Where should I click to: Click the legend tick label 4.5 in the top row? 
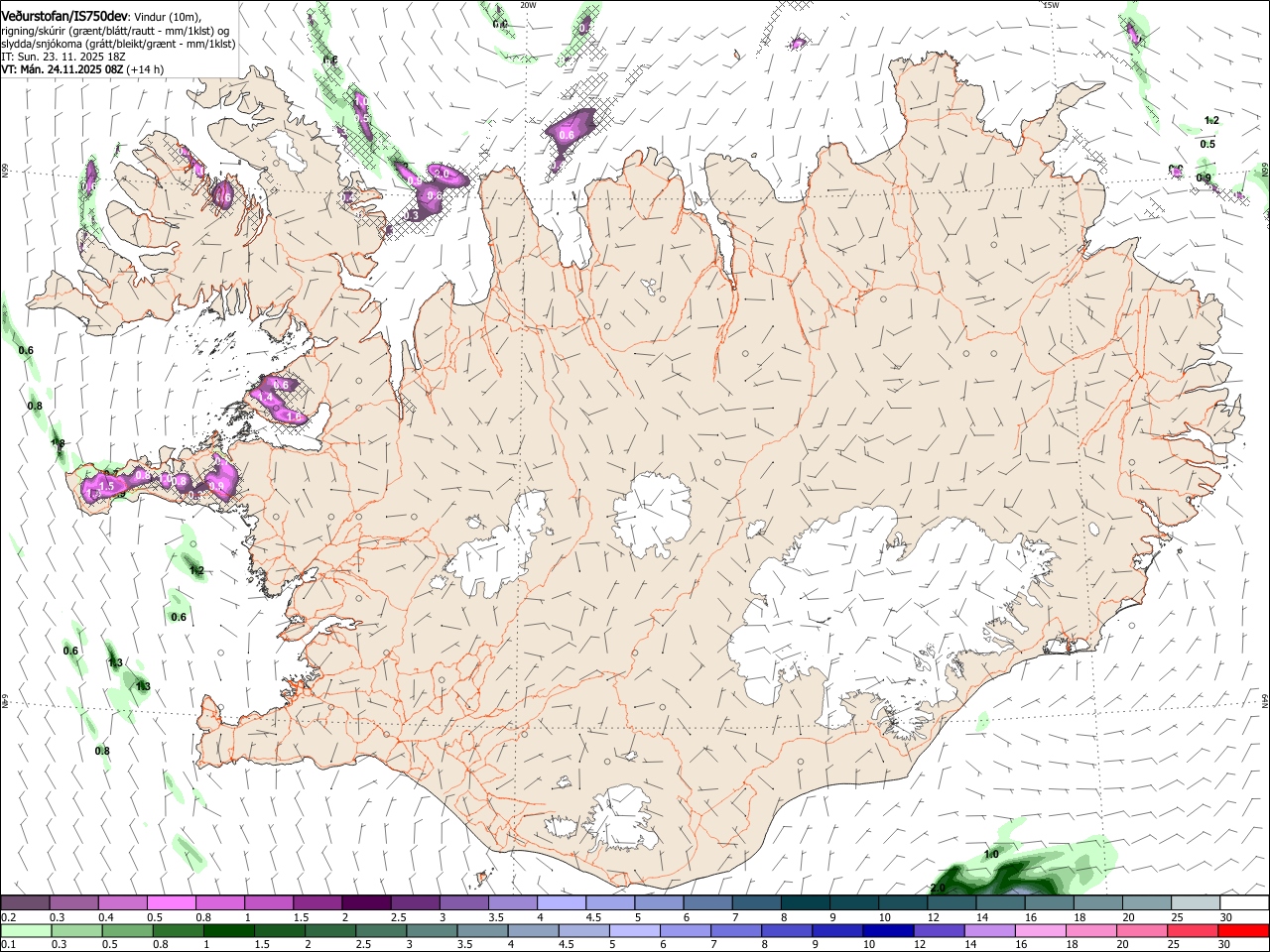[593, 917]
